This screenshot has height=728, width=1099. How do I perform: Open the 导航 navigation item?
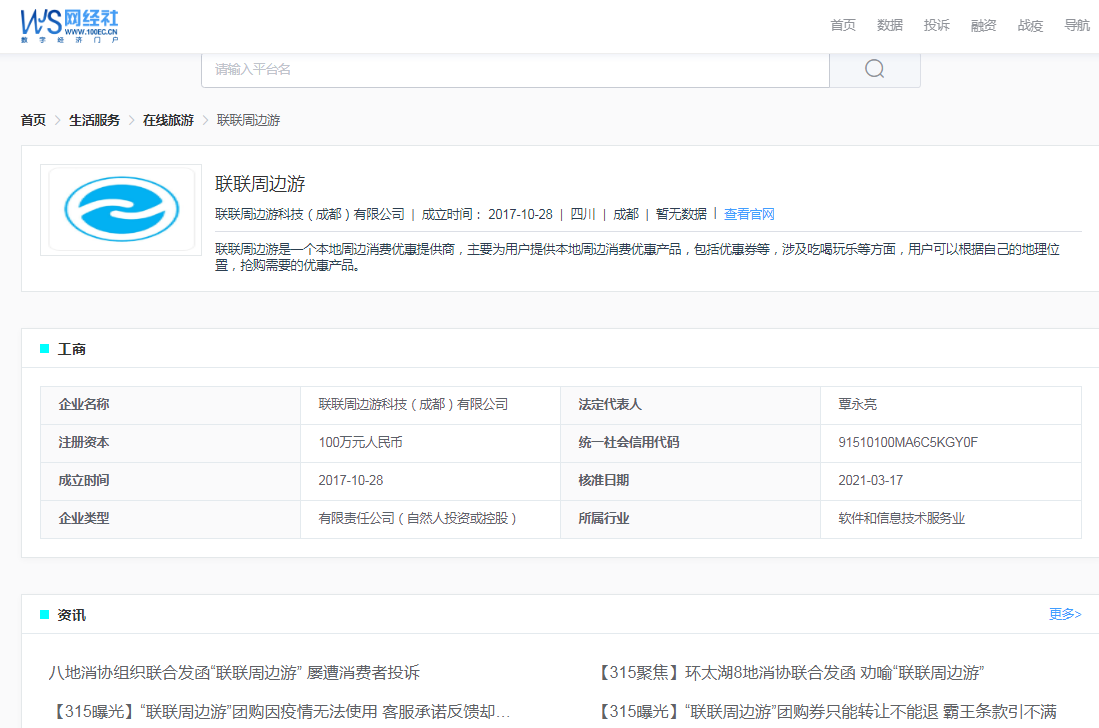pos(1077,25)
